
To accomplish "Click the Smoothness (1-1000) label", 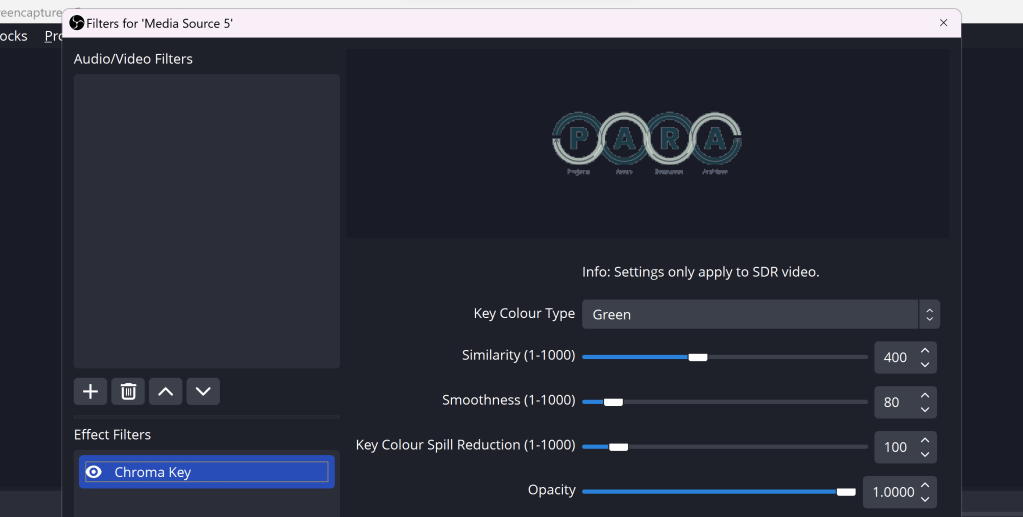I will [509, 400].
